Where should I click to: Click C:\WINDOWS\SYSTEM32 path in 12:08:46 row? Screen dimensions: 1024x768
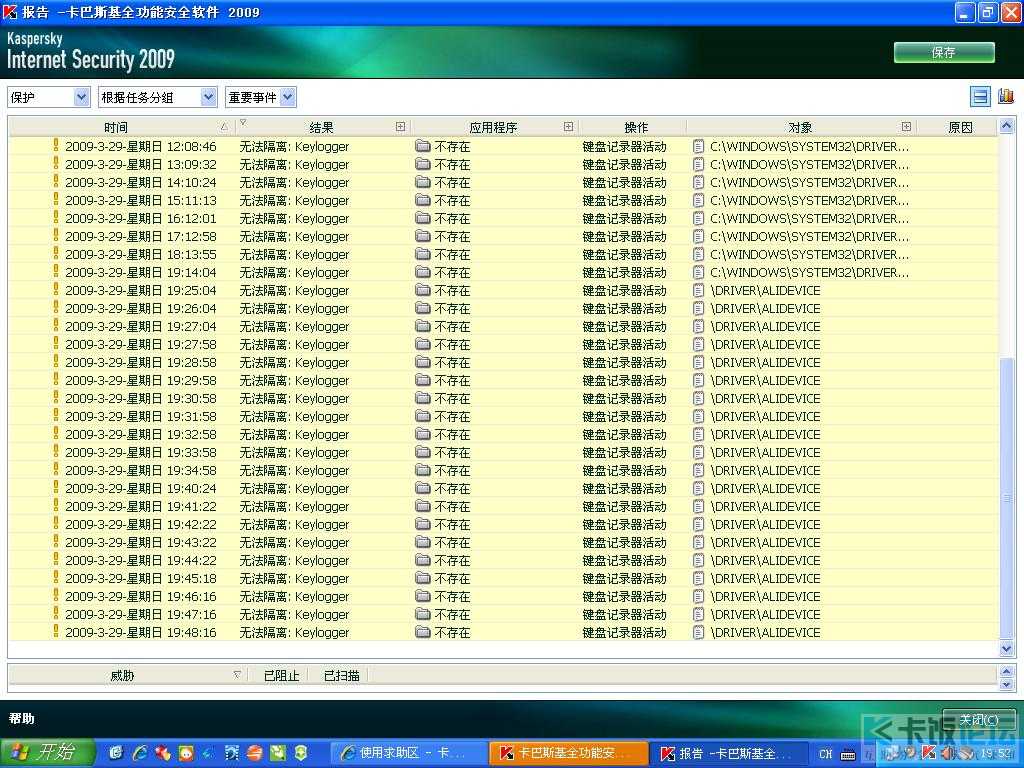pos(809,146)
